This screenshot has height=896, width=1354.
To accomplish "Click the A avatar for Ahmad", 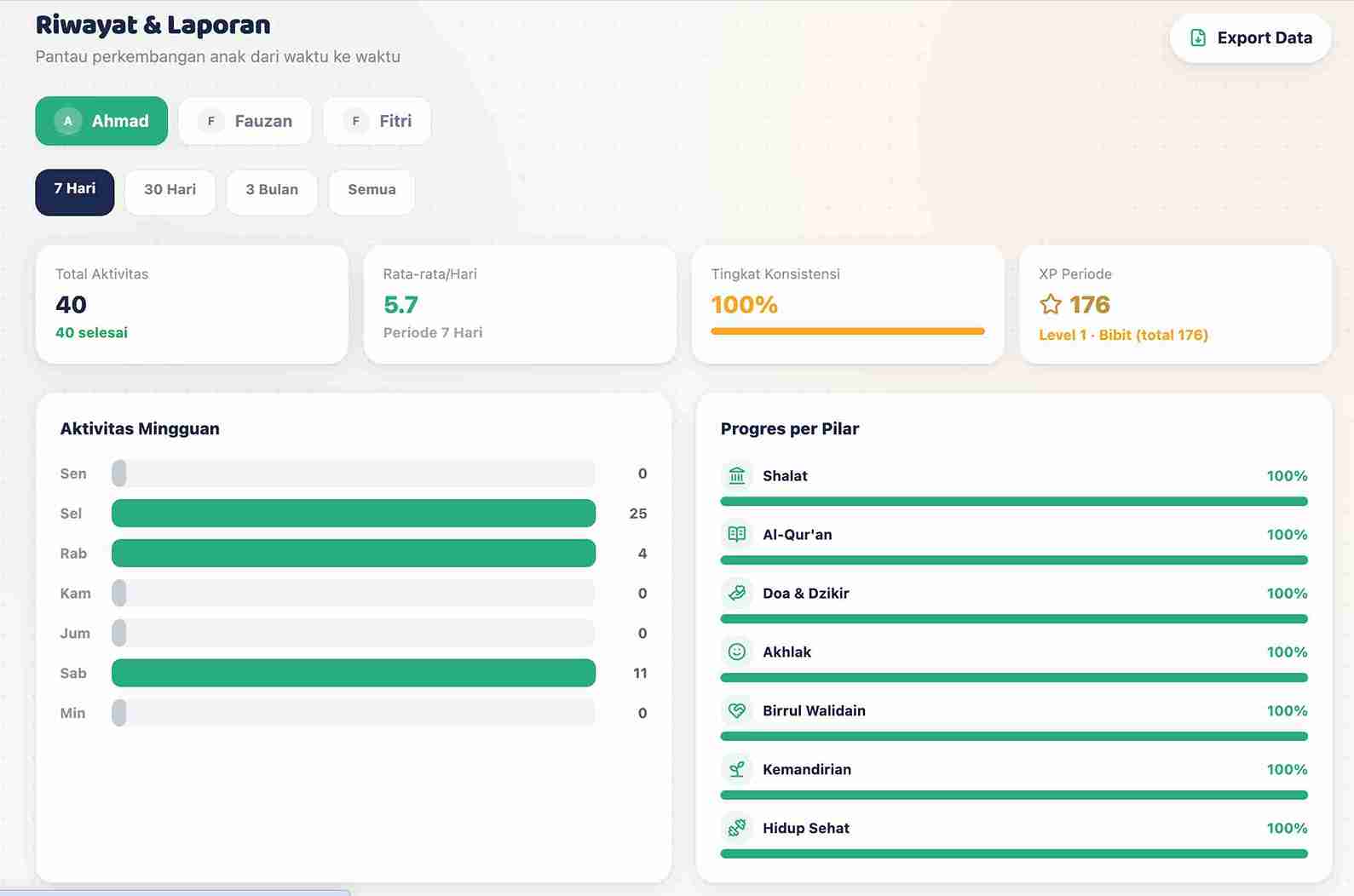I will pyautogui.click(x=68, y=121).
